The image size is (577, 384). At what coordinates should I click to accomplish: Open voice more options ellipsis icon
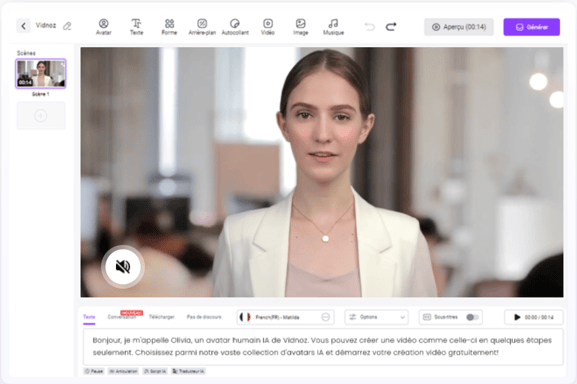click(325, 317)
